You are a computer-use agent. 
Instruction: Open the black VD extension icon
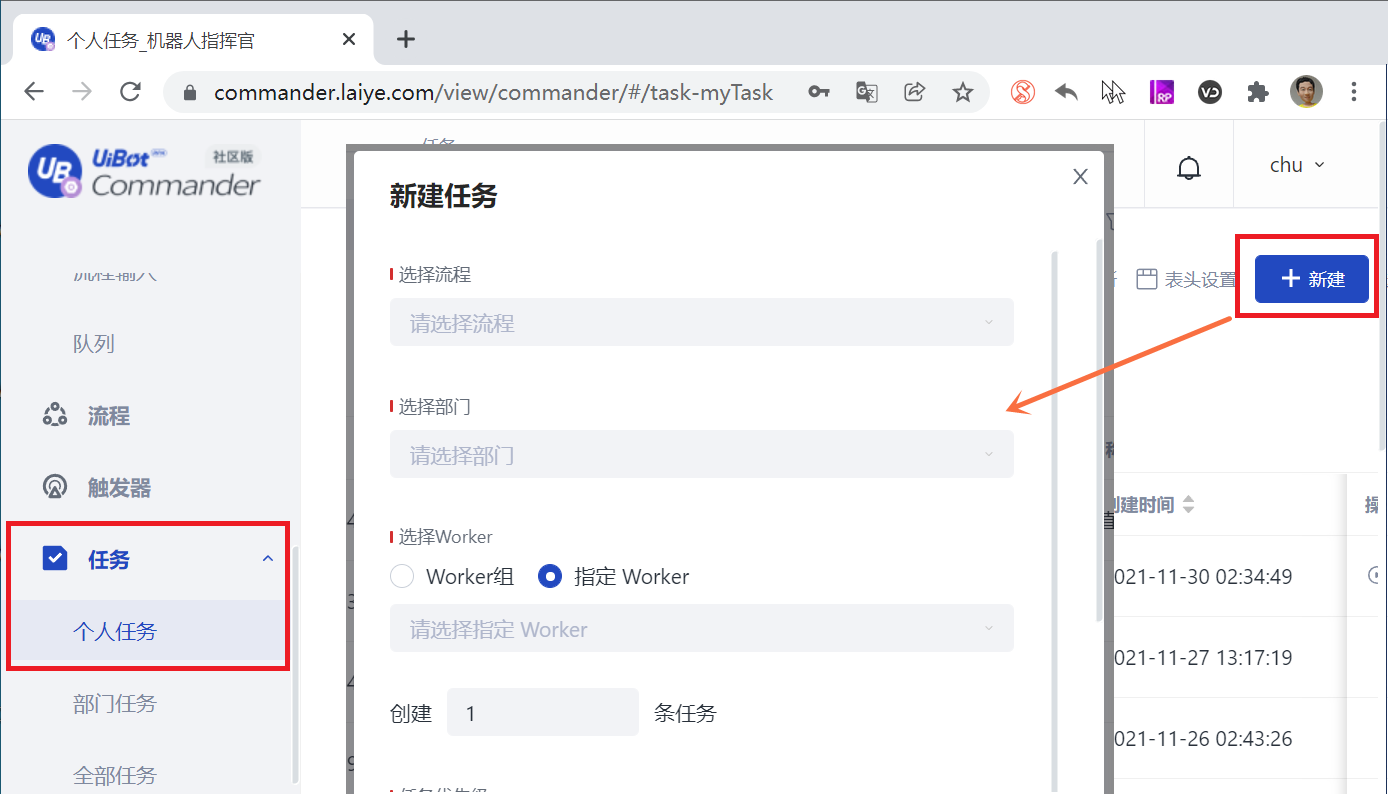click(x=1210, y=92)
